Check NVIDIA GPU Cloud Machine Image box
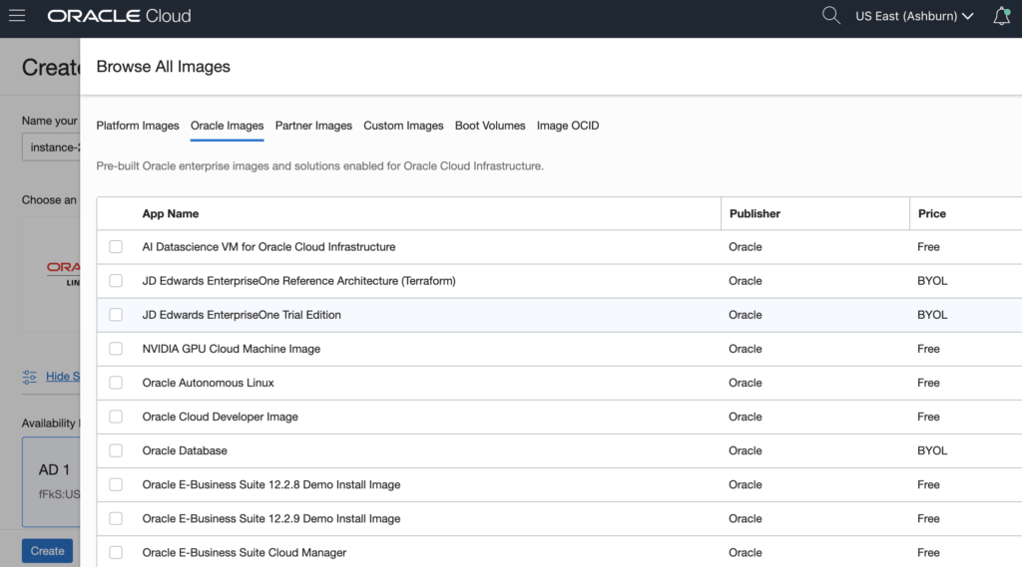 coord(116,349)
